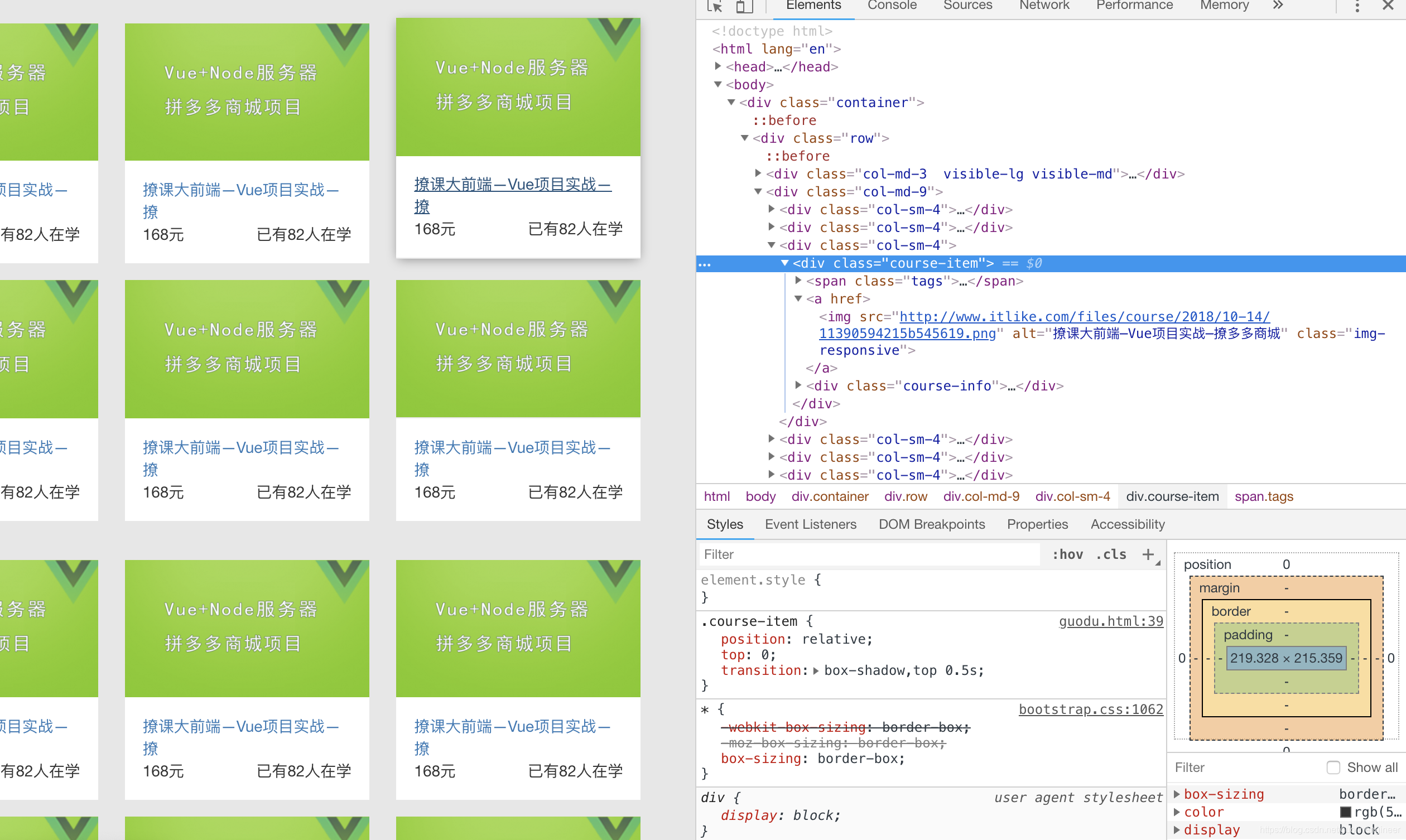Click the underlined course title link in the raised card
1406x840 pixels.
[512, 195]
